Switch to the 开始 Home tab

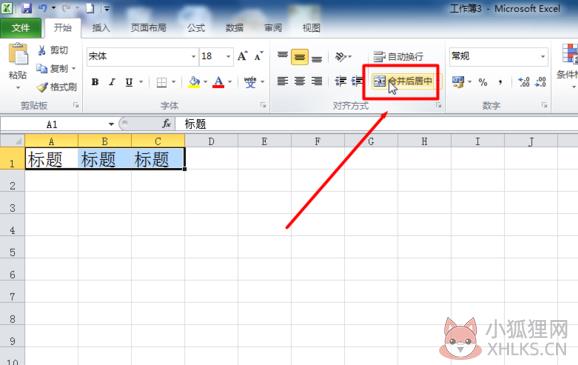(x=63, y=28)
